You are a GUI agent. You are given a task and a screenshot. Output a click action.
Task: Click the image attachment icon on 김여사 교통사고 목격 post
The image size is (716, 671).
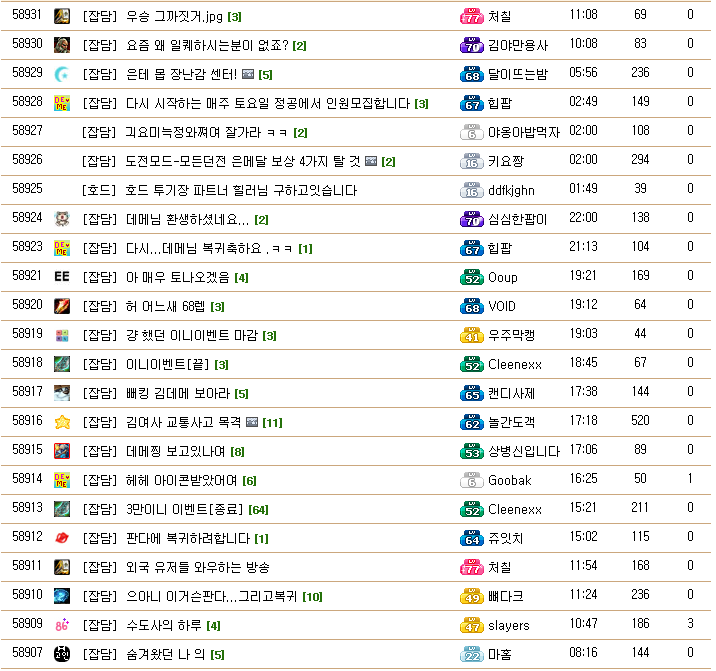point(251,422)
